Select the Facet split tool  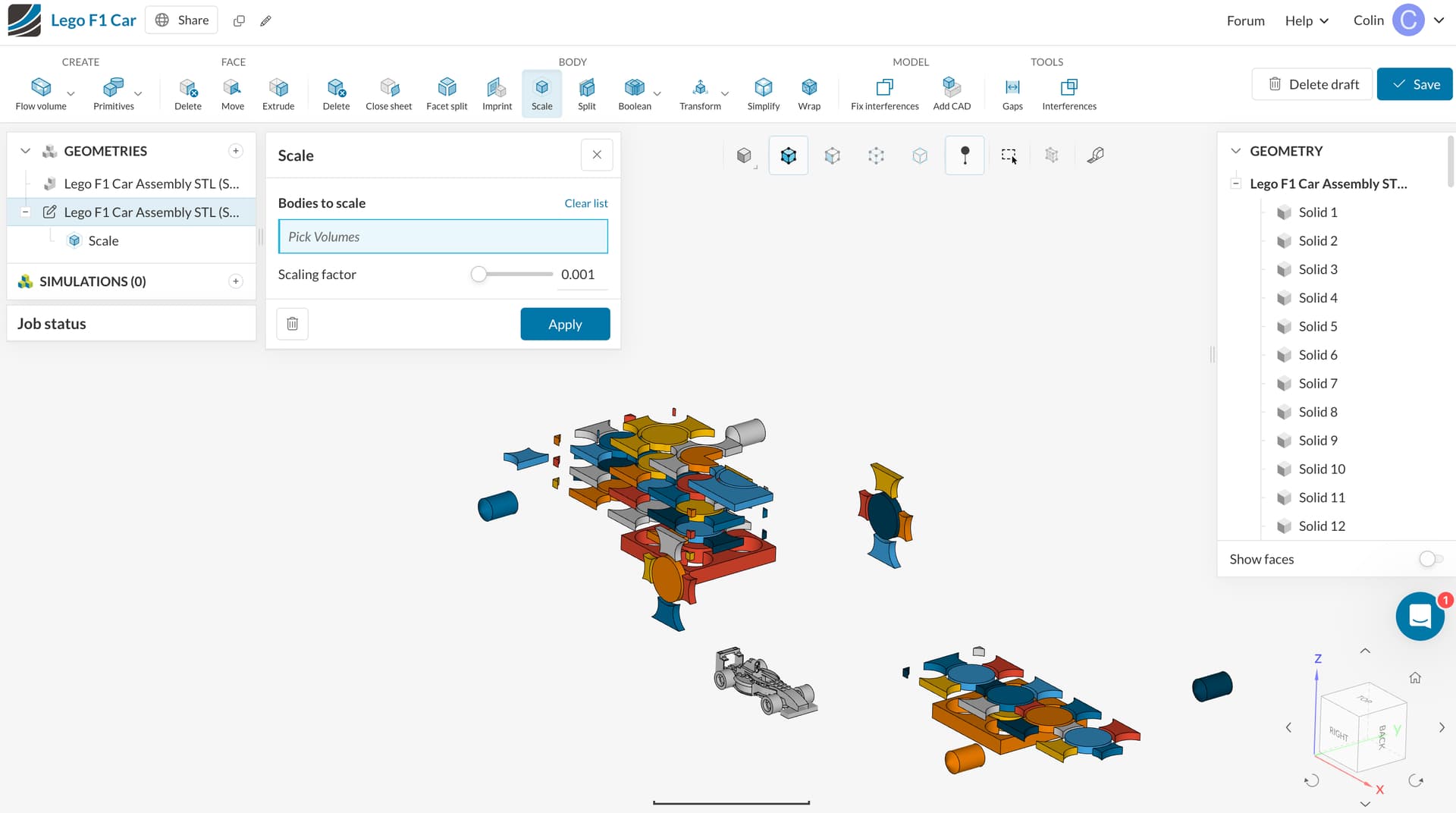[x=447, y=93]
